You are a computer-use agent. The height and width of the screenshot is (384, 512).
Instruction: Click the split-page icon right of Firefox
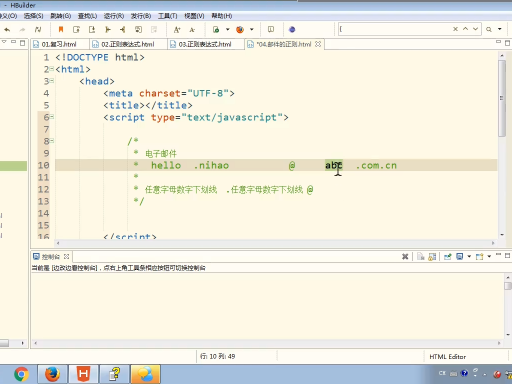(x=271, y=29)
